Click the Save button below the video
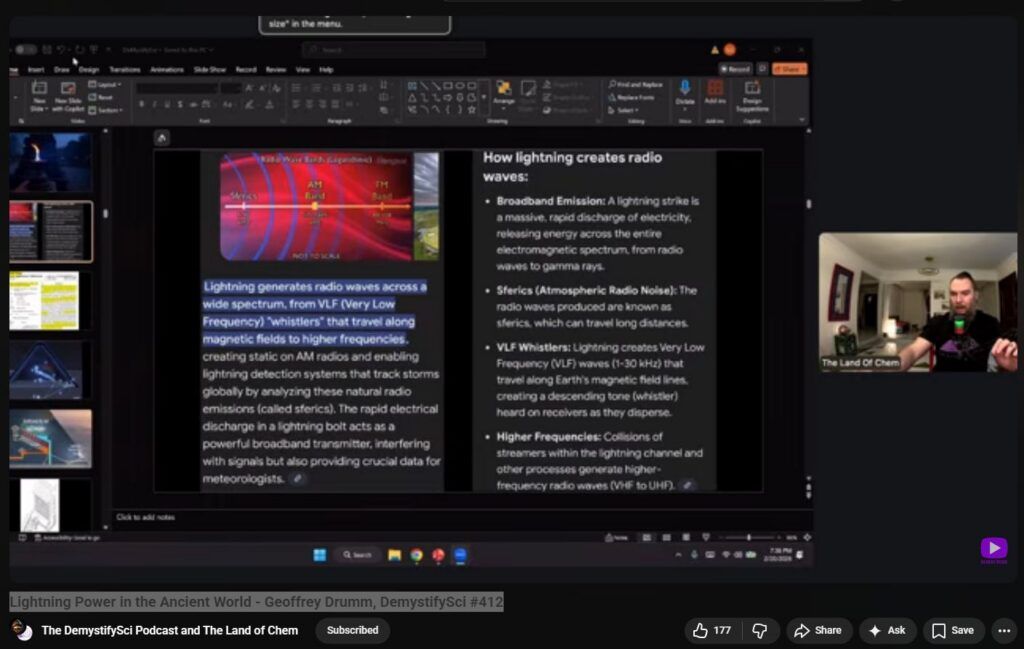Viewport: 1024px width, 649px height. 953,631
